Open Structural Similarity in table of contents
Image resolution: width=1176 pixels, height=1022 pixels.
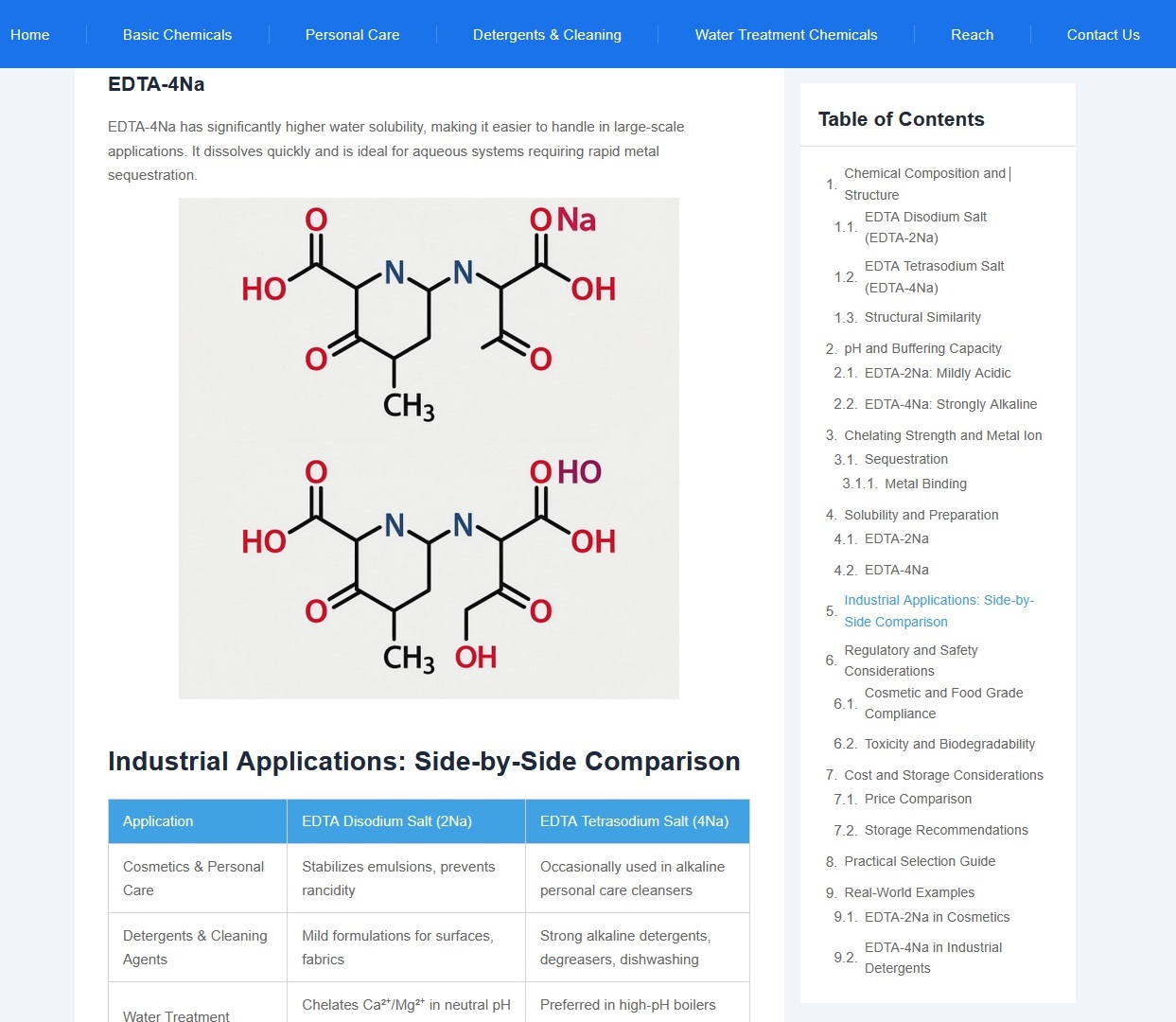pos(921,318)
